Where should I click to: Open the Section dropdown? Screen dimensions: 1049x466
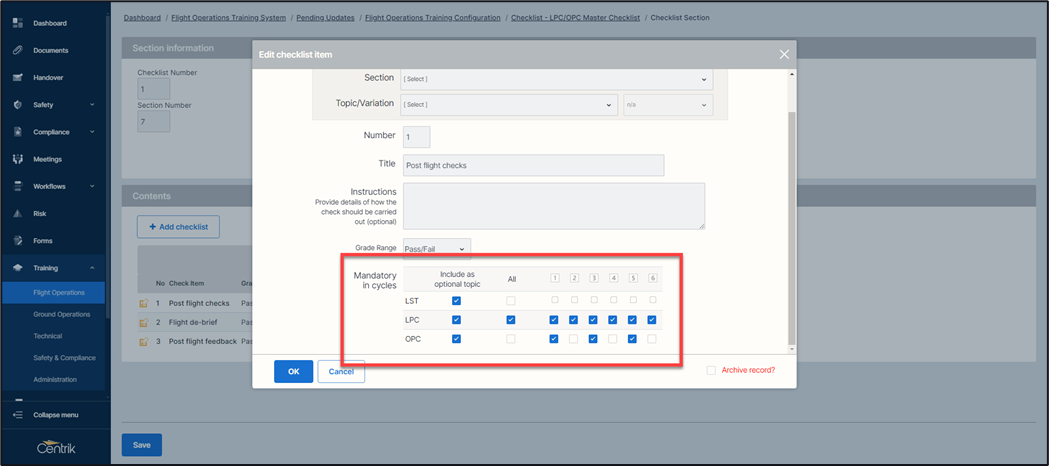[x=556, y=79]
